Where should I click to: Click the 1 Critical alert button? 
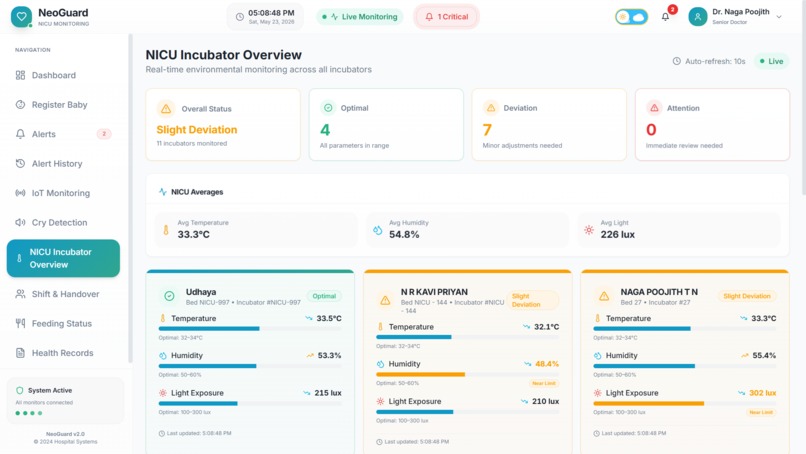(x=446, y=17)
